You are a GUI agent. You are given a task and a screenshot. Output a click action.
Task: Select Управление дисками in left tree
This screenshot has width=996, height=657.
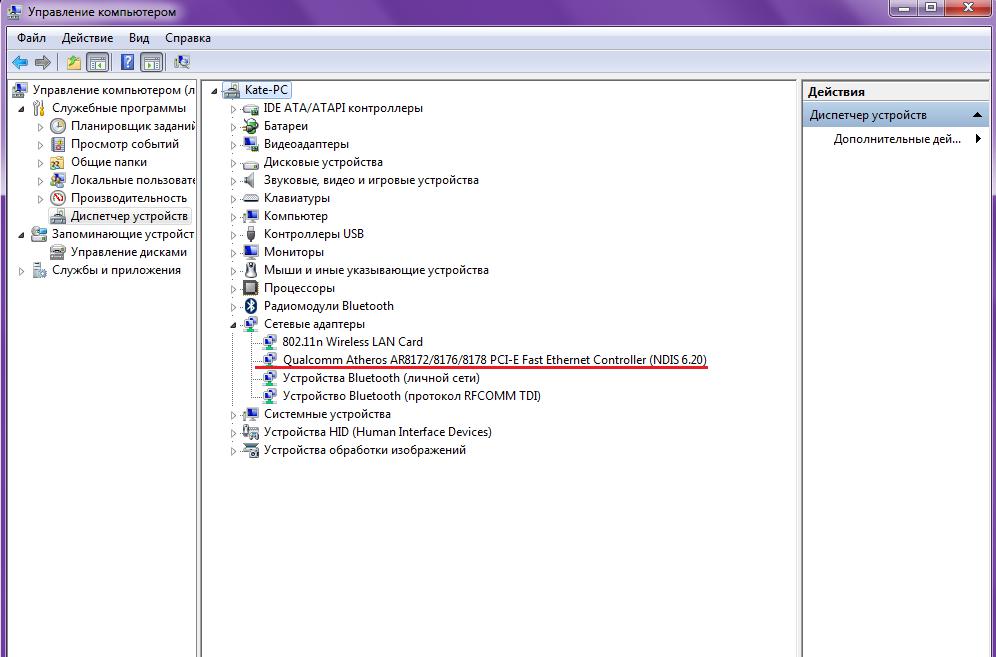click(x=128, y=252)
